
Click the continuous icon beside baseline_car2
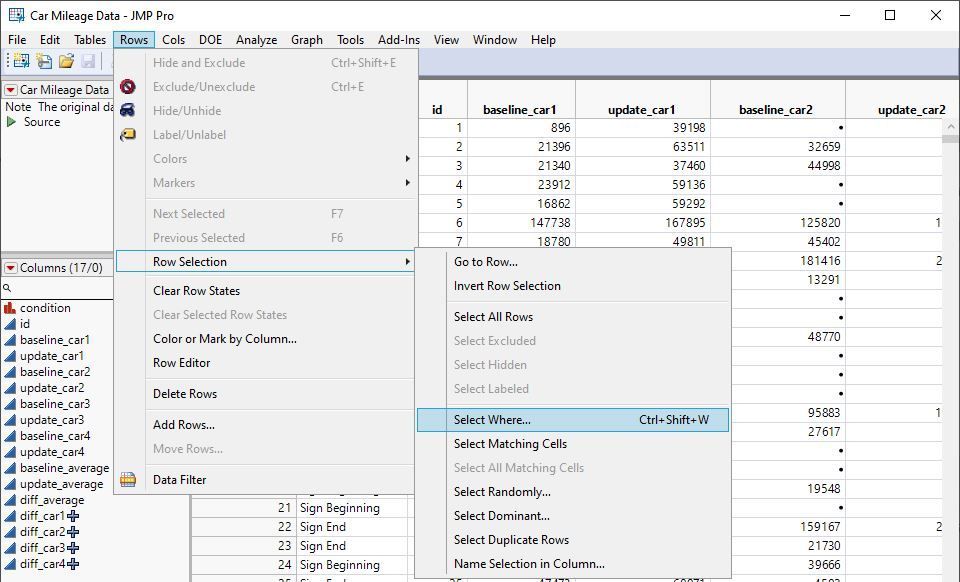10,371
